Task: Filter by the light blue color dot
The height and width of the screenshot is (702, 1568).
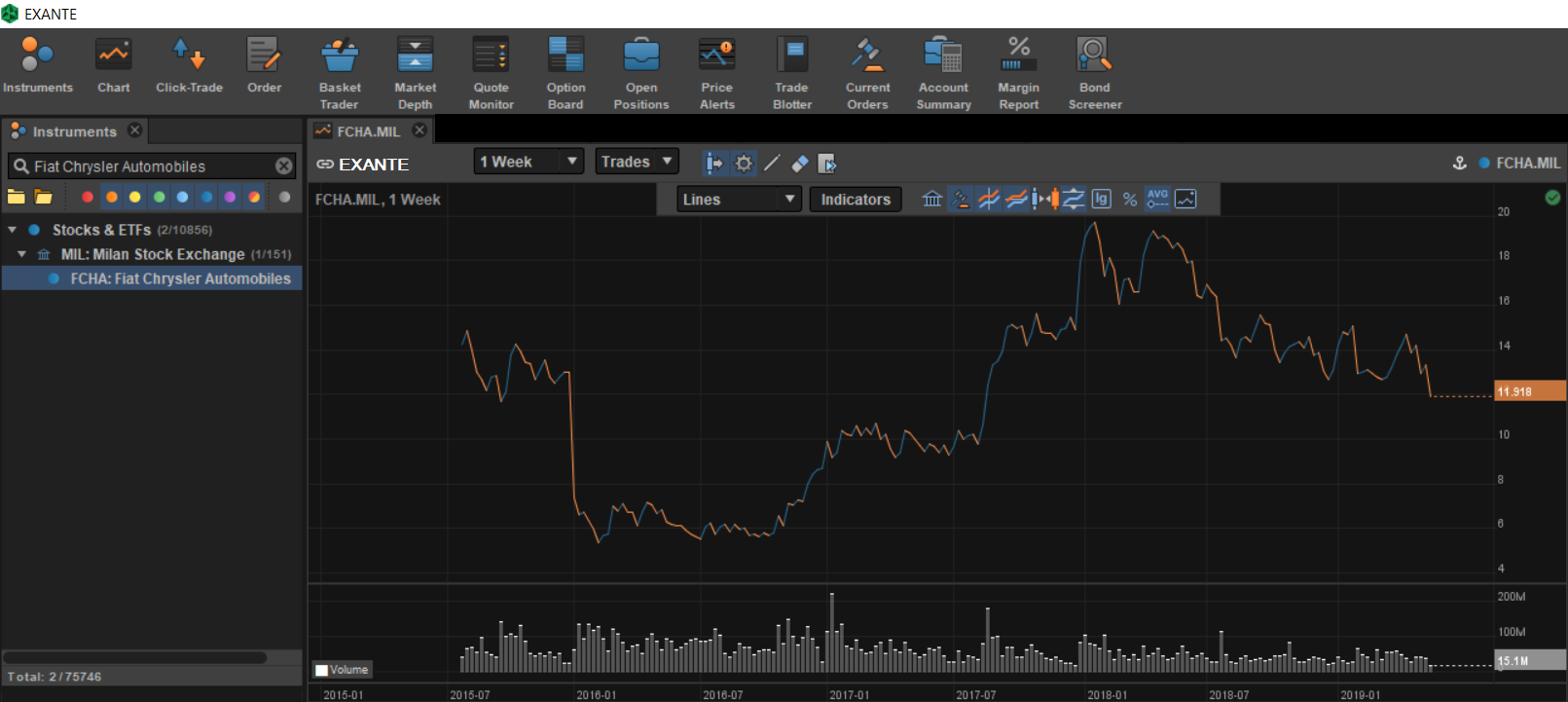Action: 183,197
